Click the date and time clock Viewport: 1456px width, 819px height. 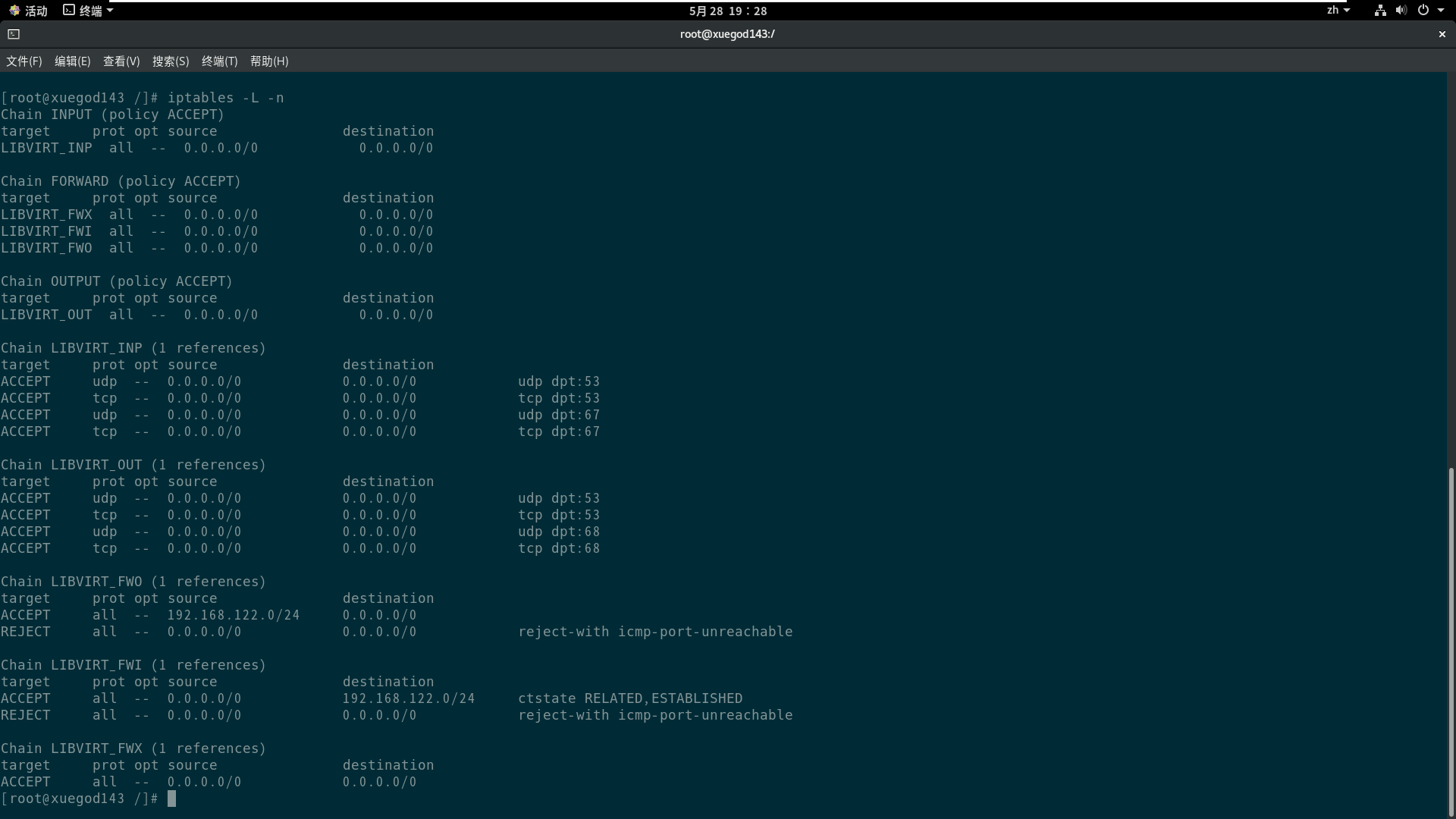pos(727,11)
